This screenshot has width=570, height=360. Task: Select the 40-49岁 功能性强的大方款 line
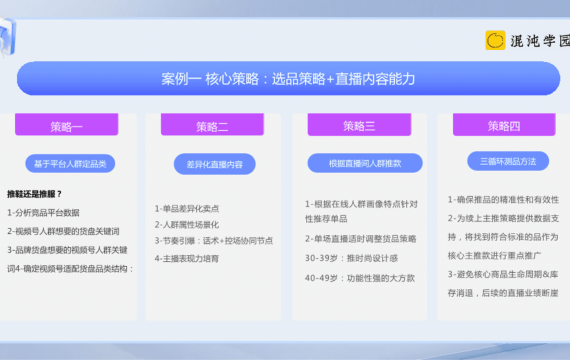pos(360,278)
